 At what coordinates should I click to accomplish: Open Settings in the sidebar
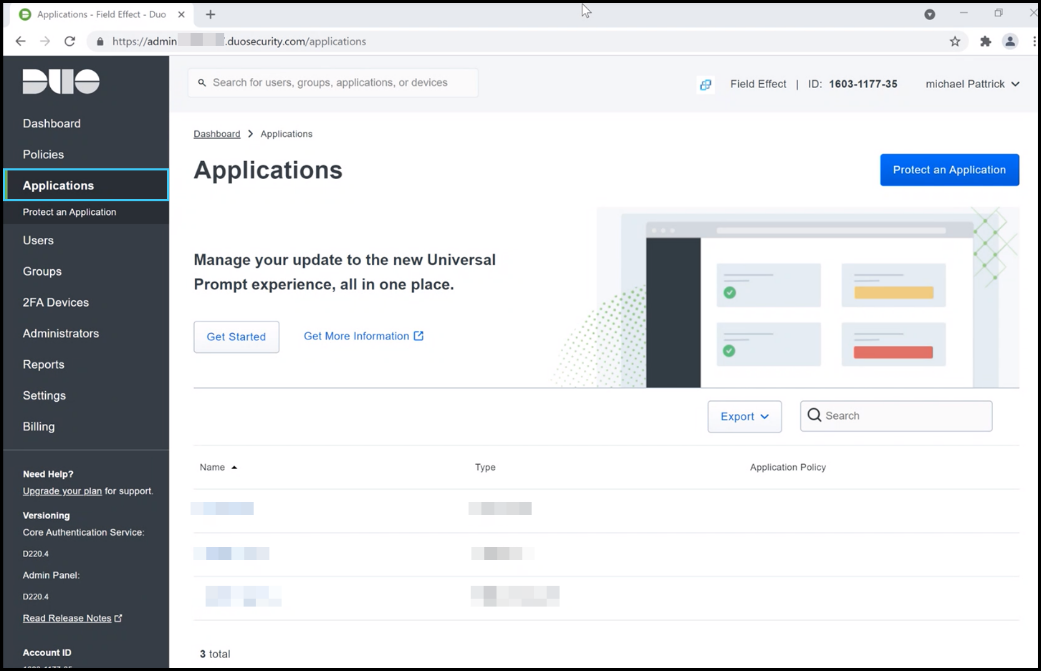coord(44,396)
